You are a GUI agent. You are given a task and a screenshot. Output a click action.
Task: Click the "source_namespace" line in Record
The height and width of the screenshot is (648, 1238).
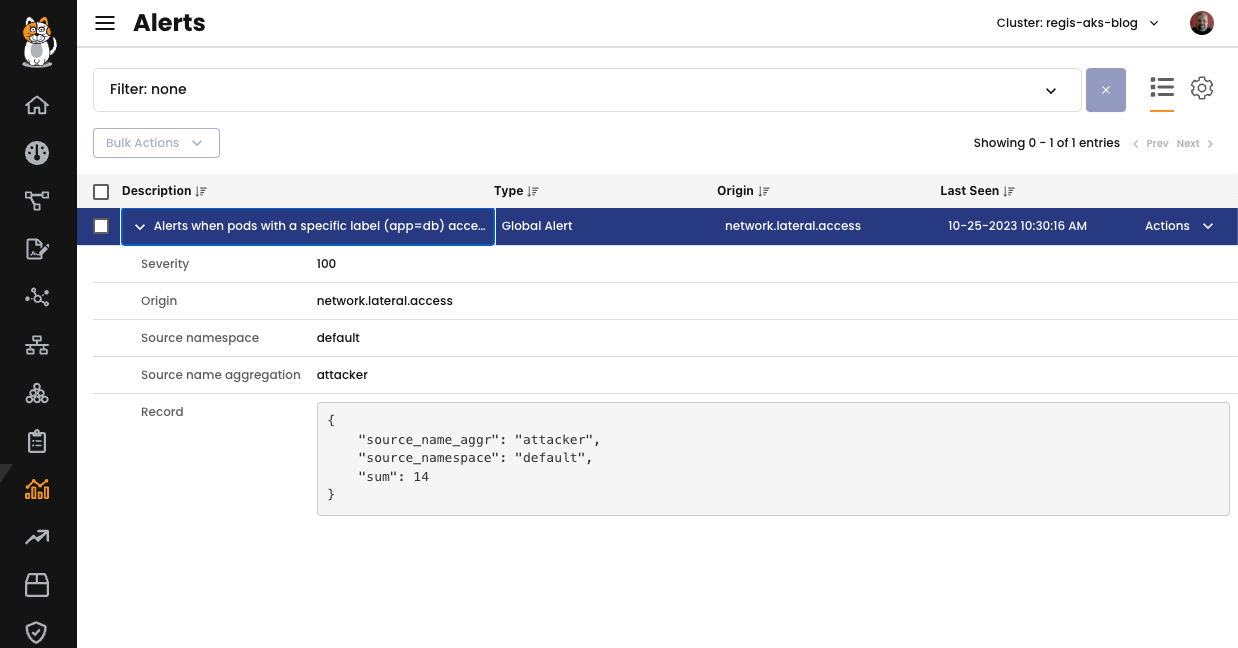click(x=476, y=458)
